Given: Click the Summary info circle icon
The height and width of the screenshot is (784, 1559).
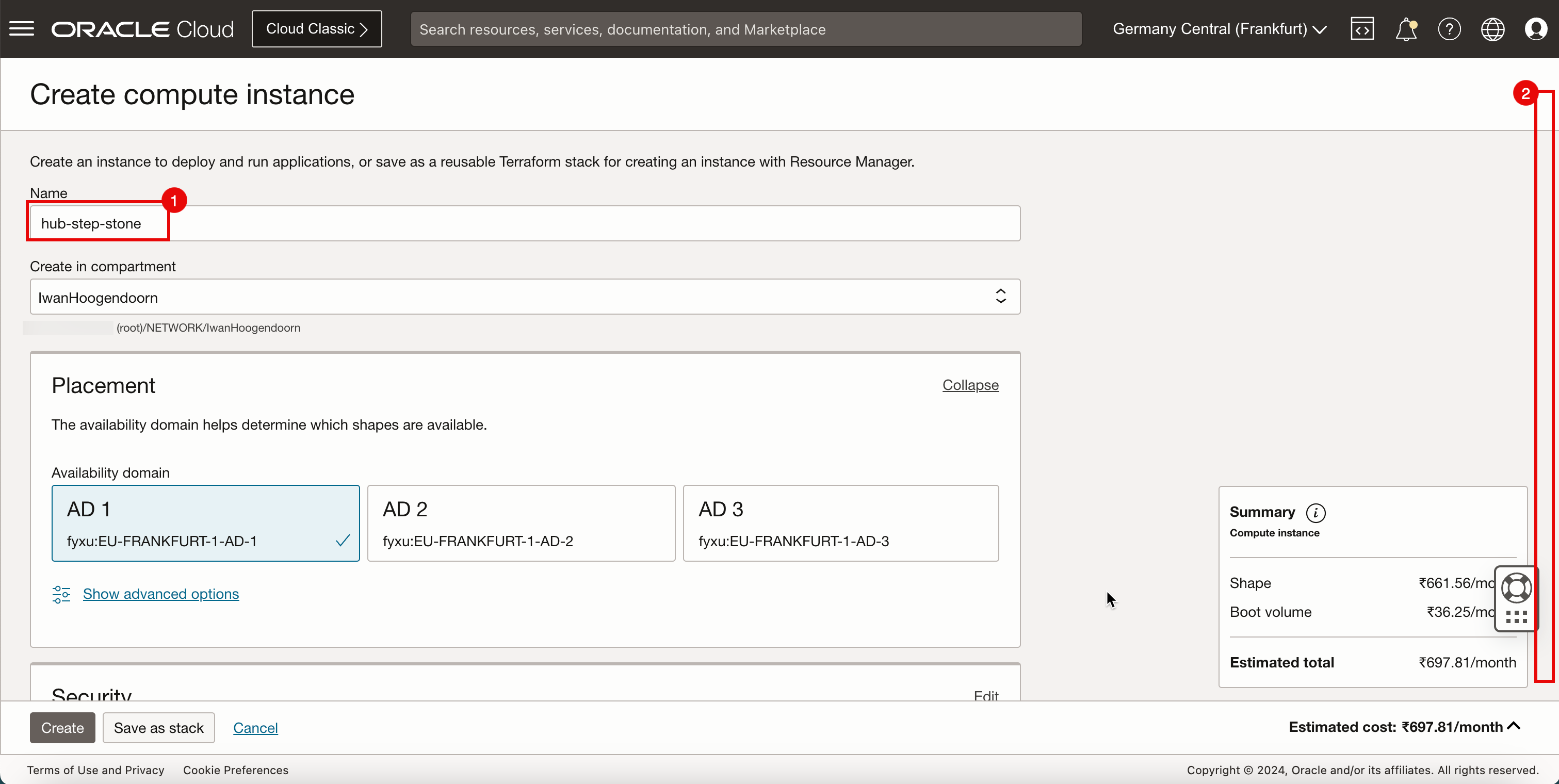Looking at the screenshot, I should pyautogui.click(x=1317, y=511).
